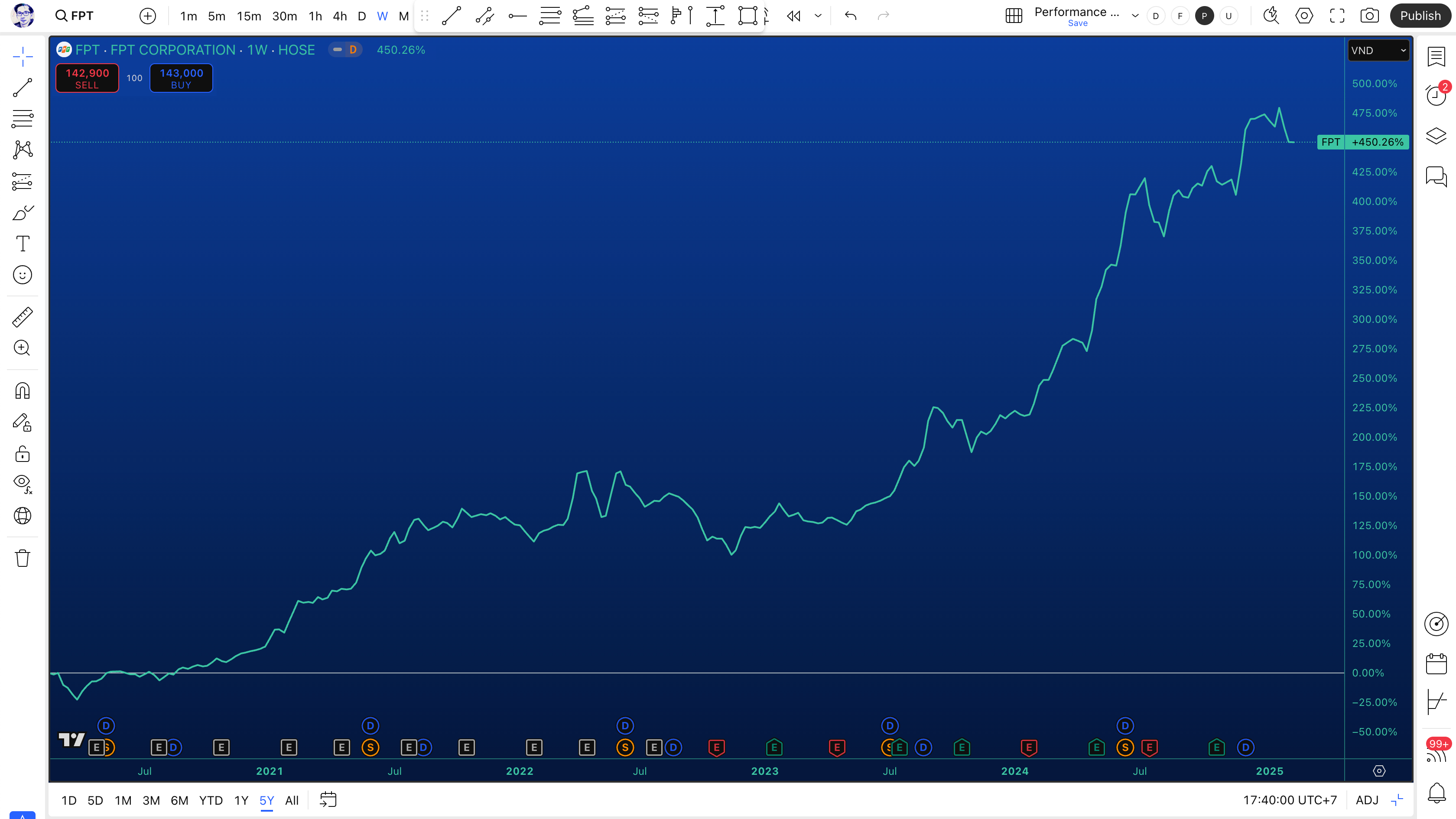Screen dimensions: 1456x819
Task: Toggle stay in drawing mode
Action: [x=23, y=423]
